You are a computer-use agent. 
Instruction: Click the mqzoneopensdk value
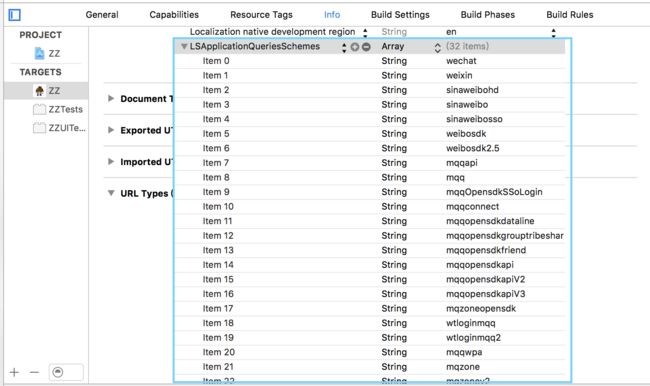[x=481, y=308]
